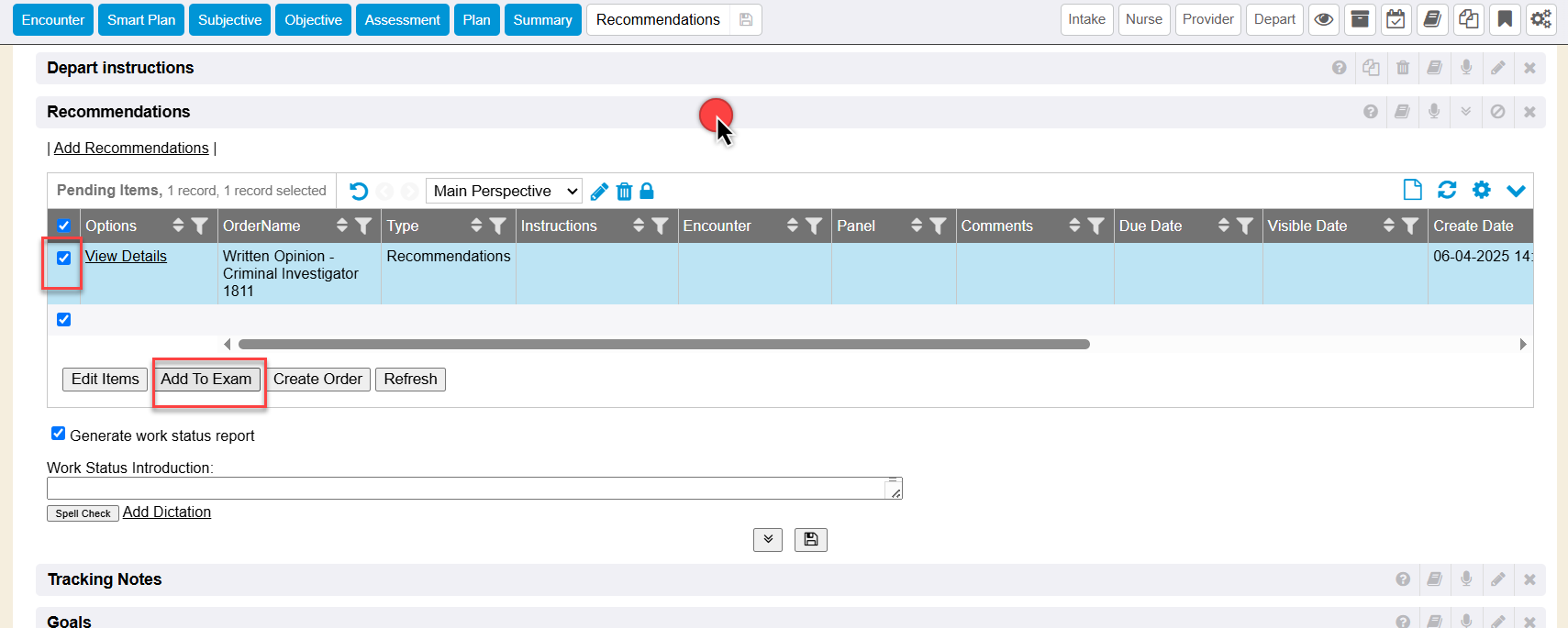Open the calendar check icon
The image size is (1568, 628).
coord(1396,19)
